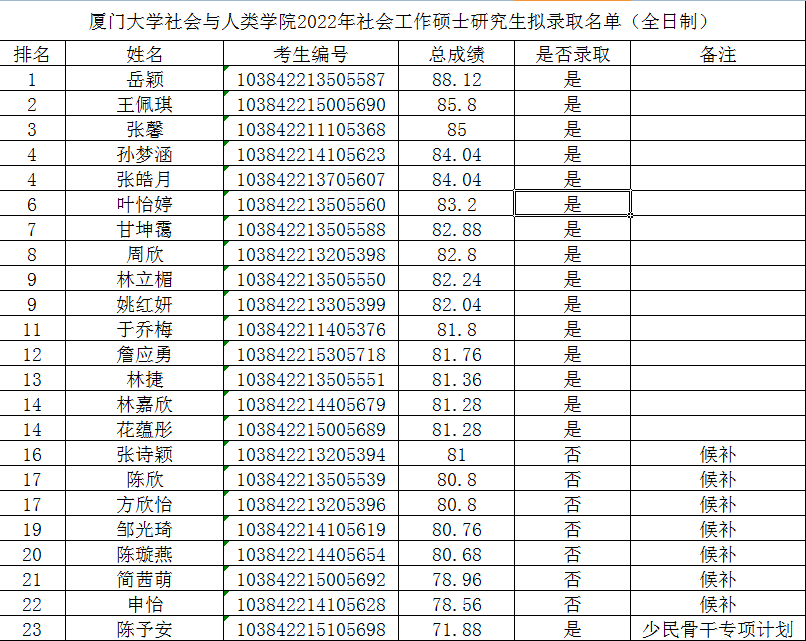Click candidate number 103842213505560
806x641 pixels.
click(311, 204)
